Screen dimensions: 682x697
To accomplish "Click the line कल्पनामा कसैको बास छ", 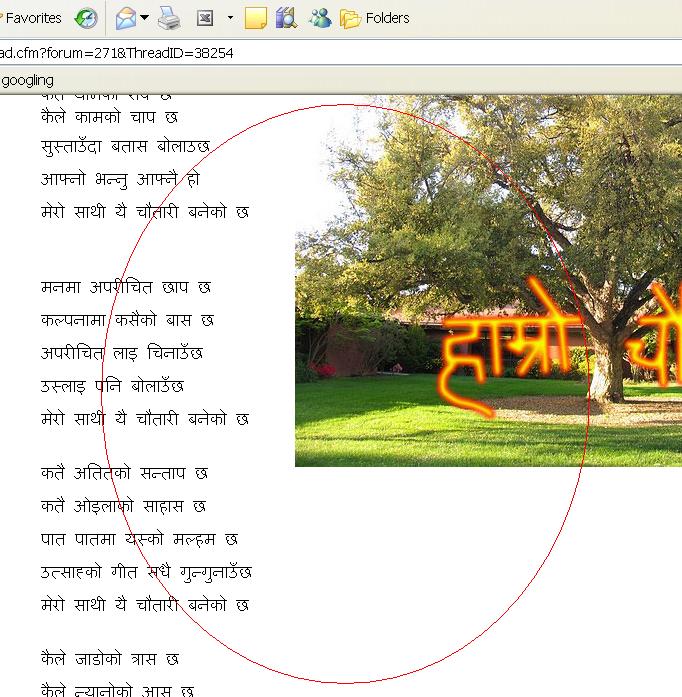I will [x=128, y=320].
